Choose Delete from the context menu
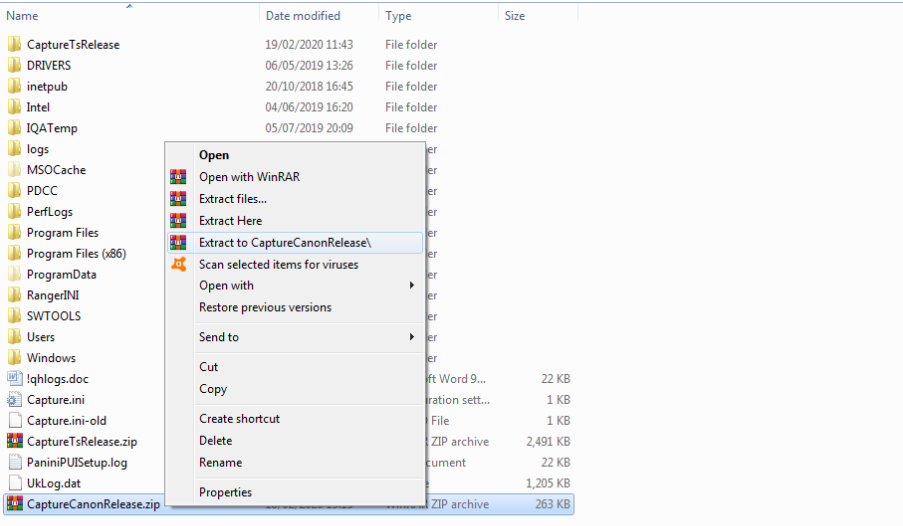Viewport: 903px width, 526px height. (x=295, y=440)
